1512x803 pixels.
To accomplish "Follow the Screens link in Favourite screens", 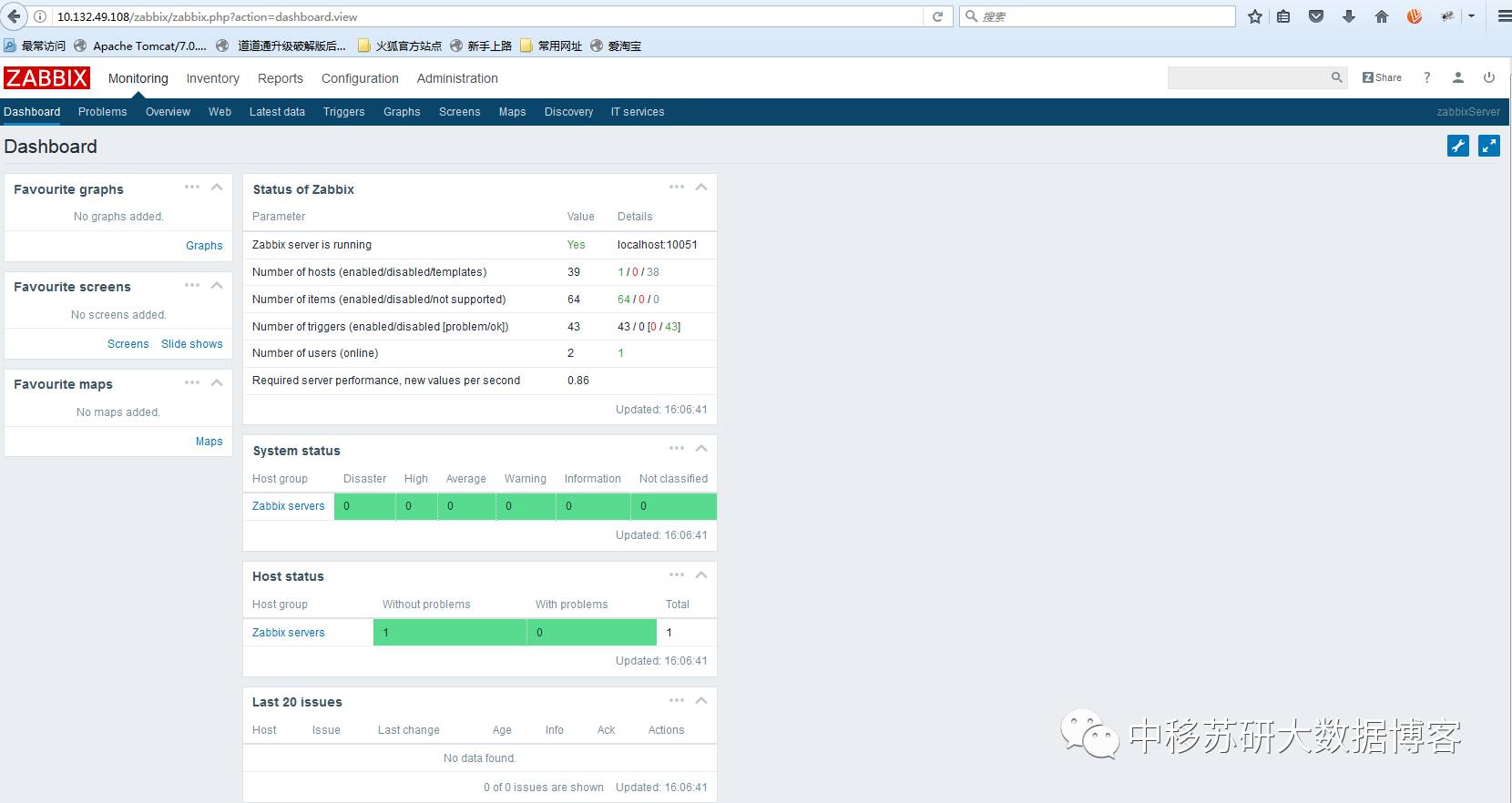I will pos(128,344).
